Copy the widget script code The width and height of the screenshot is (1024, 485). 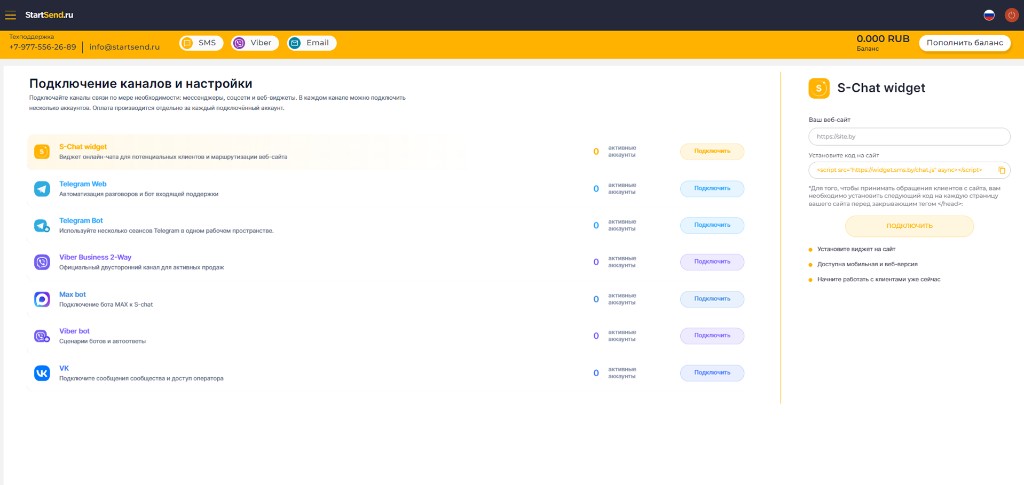pos(1001,170)
